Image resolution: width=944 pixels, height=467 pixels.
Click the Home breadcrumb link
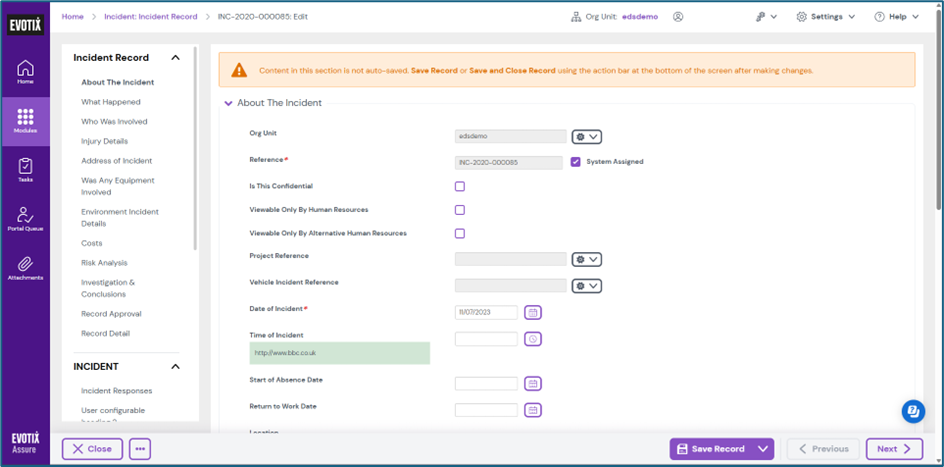click(72, 17)
